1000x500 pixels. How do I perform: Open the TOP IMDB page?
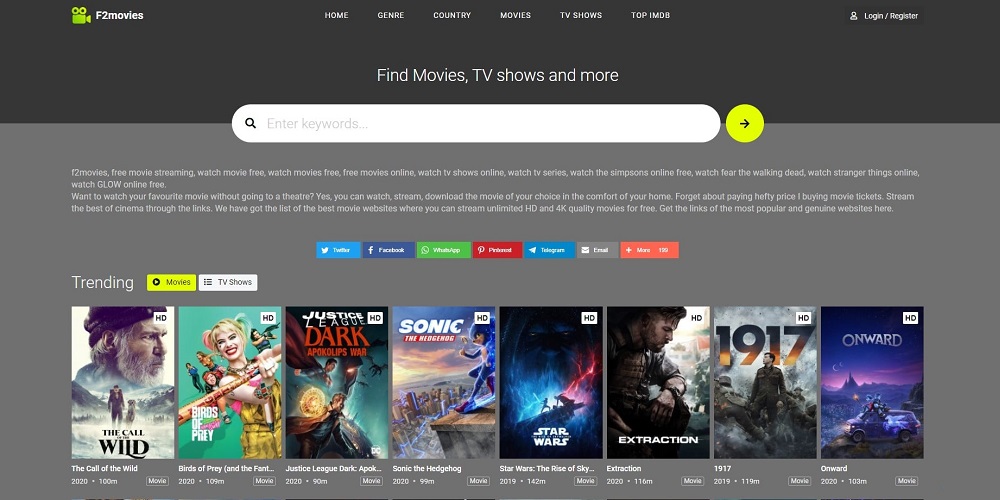[x=651, y=15]
